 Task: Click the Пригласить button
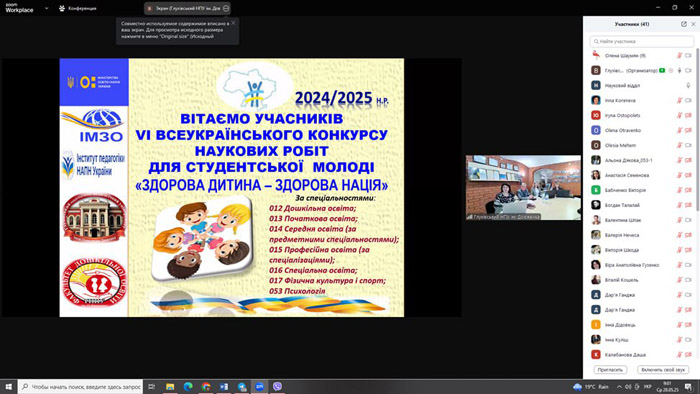coord(610,370)
